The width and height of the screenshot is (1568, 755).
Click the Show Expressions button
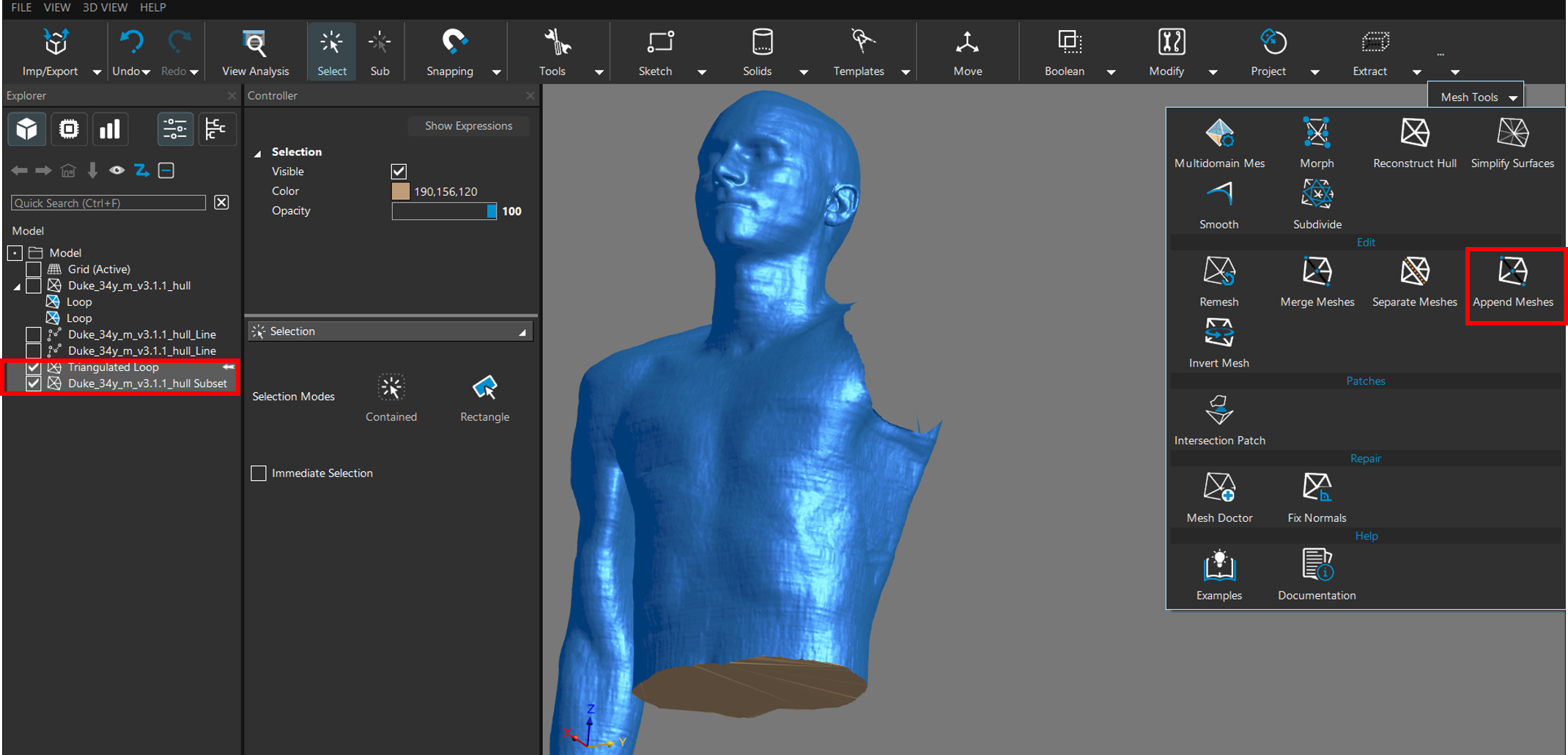(x=468, y=126)
